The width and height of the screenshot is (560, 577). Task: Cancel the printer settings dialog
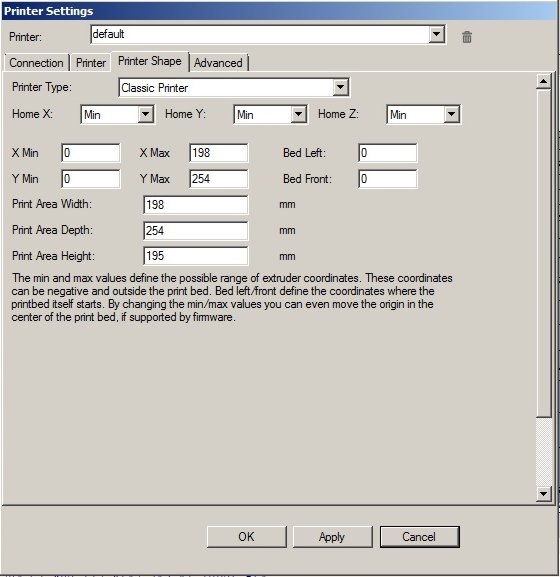(419, 537)
